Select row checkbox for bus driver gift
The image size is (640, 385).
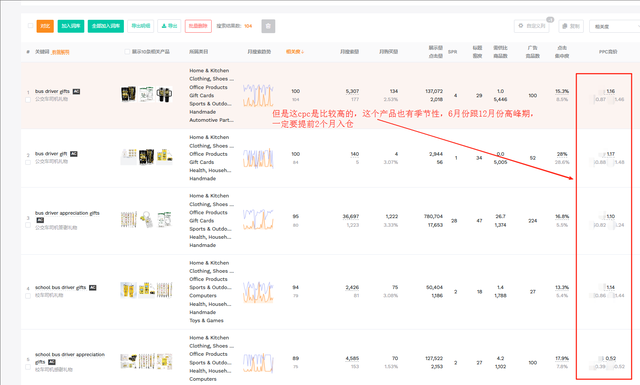tap(28, 162)
